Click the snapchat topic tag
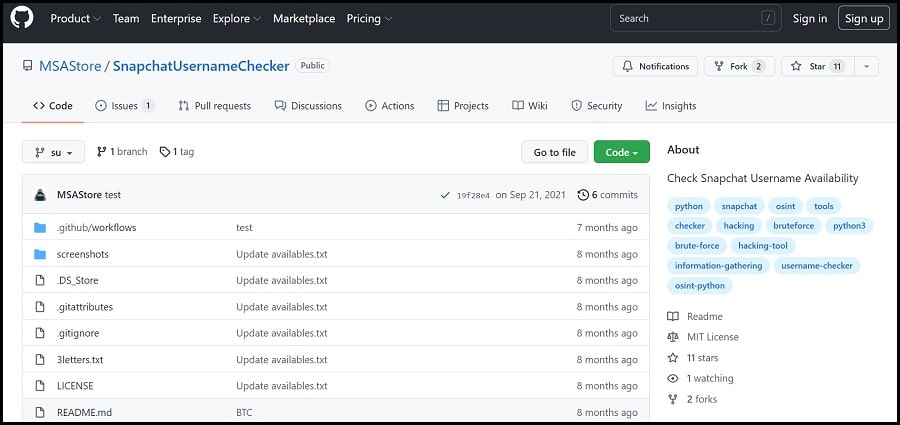900x425 pixels. click(739, 206)
